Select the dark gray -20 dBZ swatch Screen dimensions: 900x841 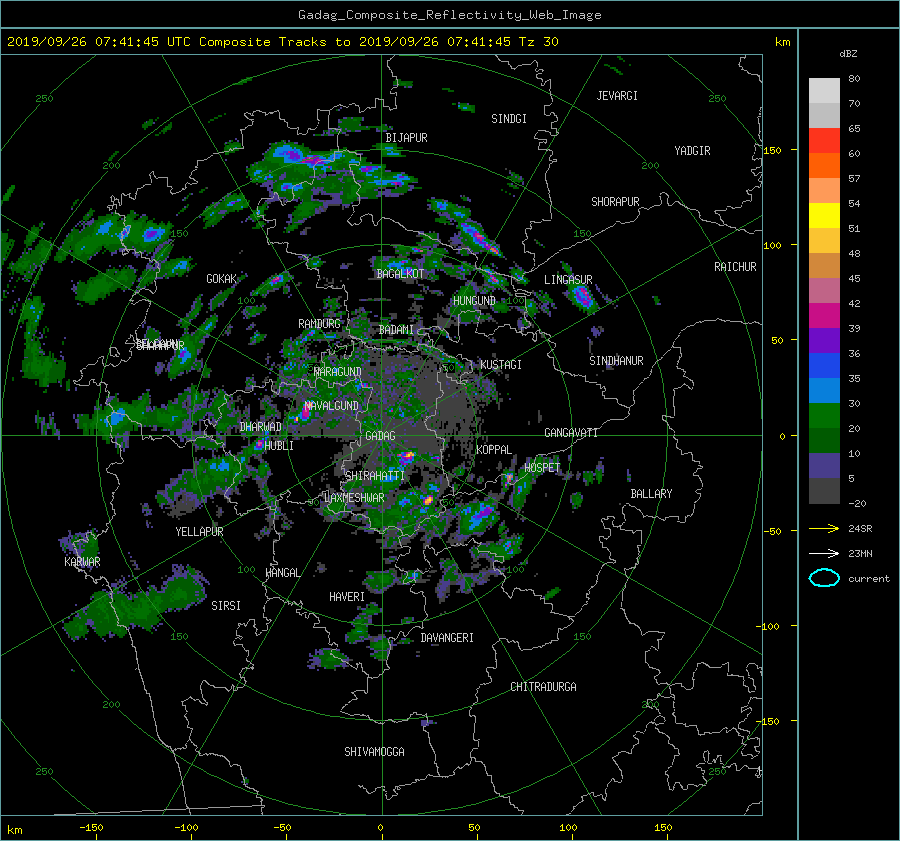coord(824,490)
